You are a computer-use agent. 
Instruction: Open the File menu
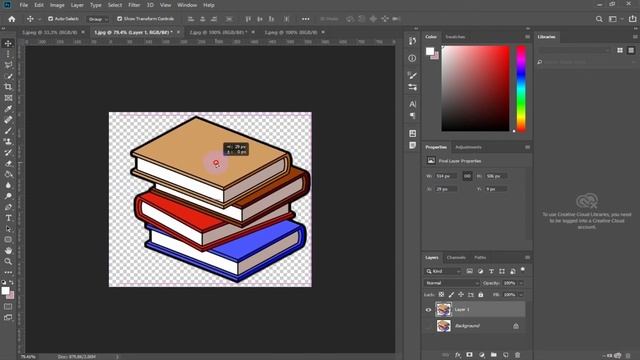[24, 5]
